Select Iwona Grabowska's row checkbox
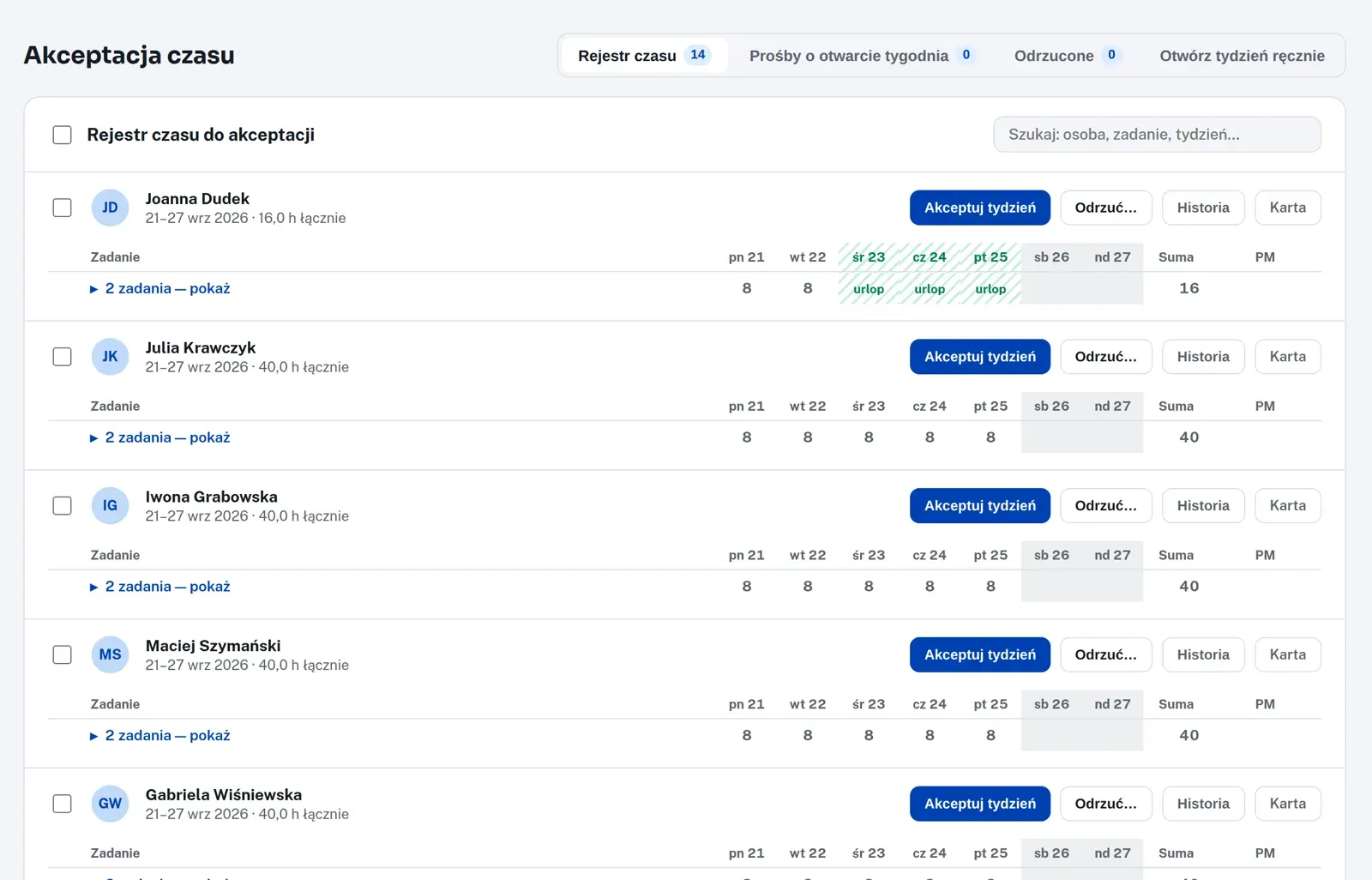Screen dimensions: 1372x880 [x=62, y=506]
